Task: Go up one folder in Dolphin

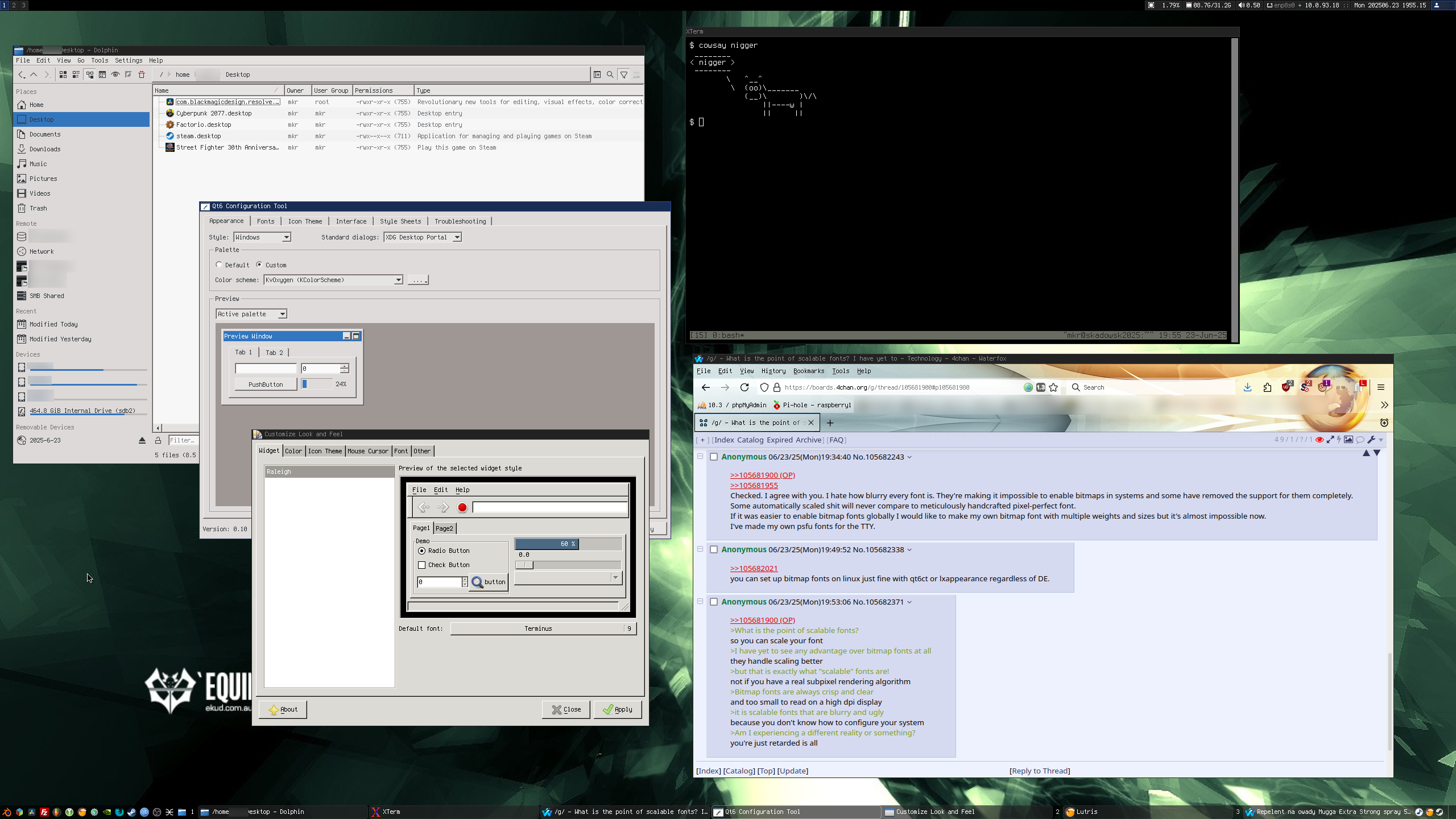Action: point(34,75)
